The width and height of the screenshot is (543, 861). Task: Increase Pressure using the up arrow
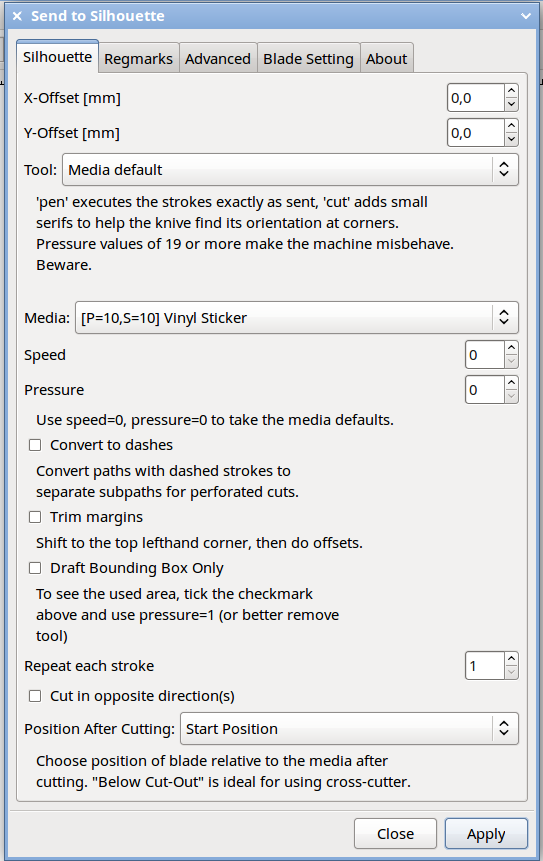[511, 383]
